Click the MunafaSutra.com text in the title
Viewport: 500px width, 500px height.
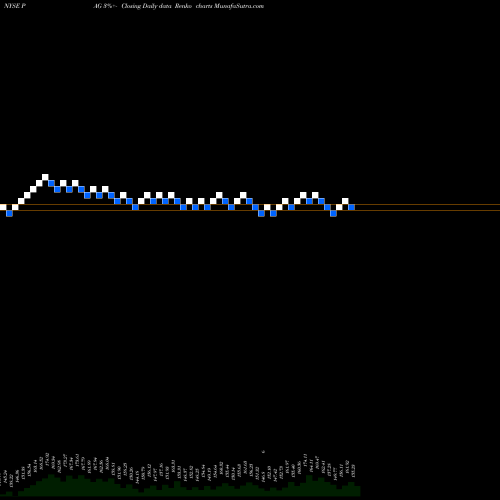pos(239,6)
